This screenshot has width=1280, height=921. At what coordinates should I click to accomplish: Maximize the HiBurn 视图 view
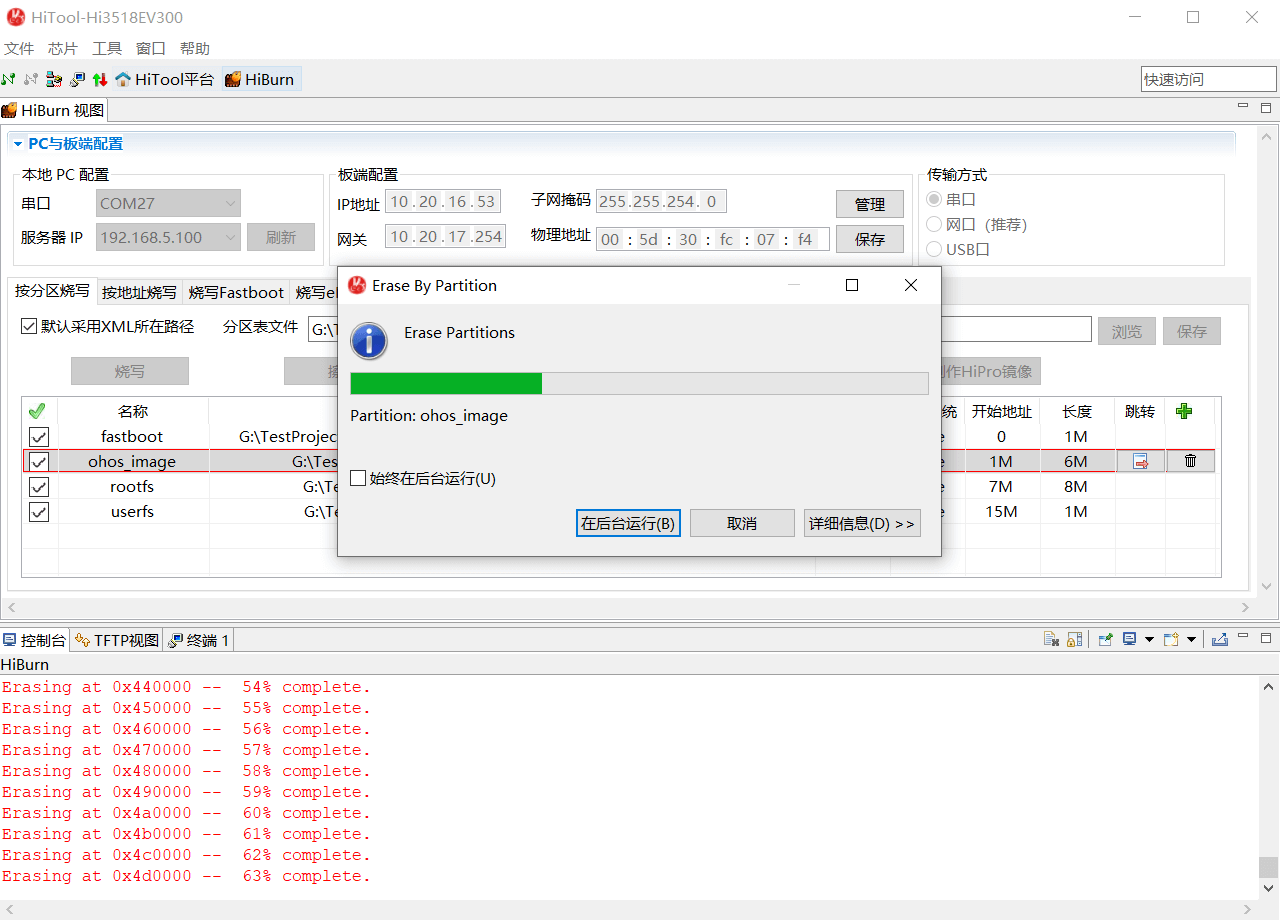tap(1266, 108)
